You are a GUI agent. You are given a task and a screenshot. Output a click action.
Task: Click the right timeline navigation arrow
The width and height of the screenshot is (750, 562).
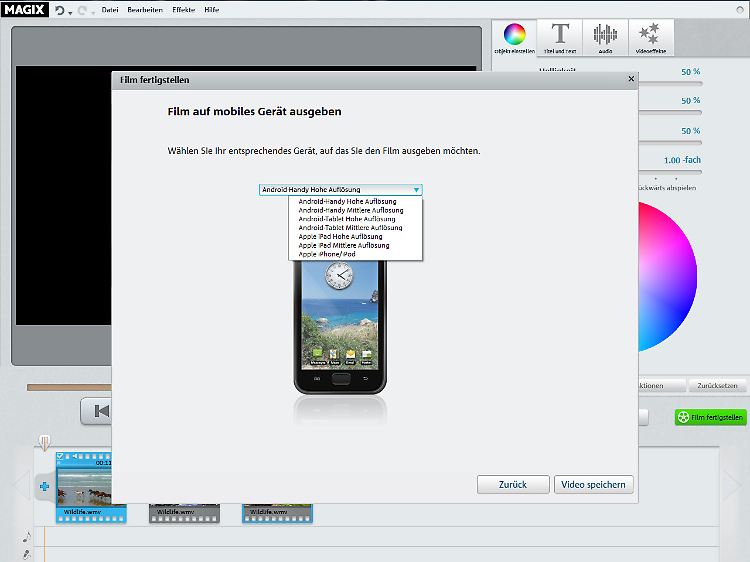[732, 485]
